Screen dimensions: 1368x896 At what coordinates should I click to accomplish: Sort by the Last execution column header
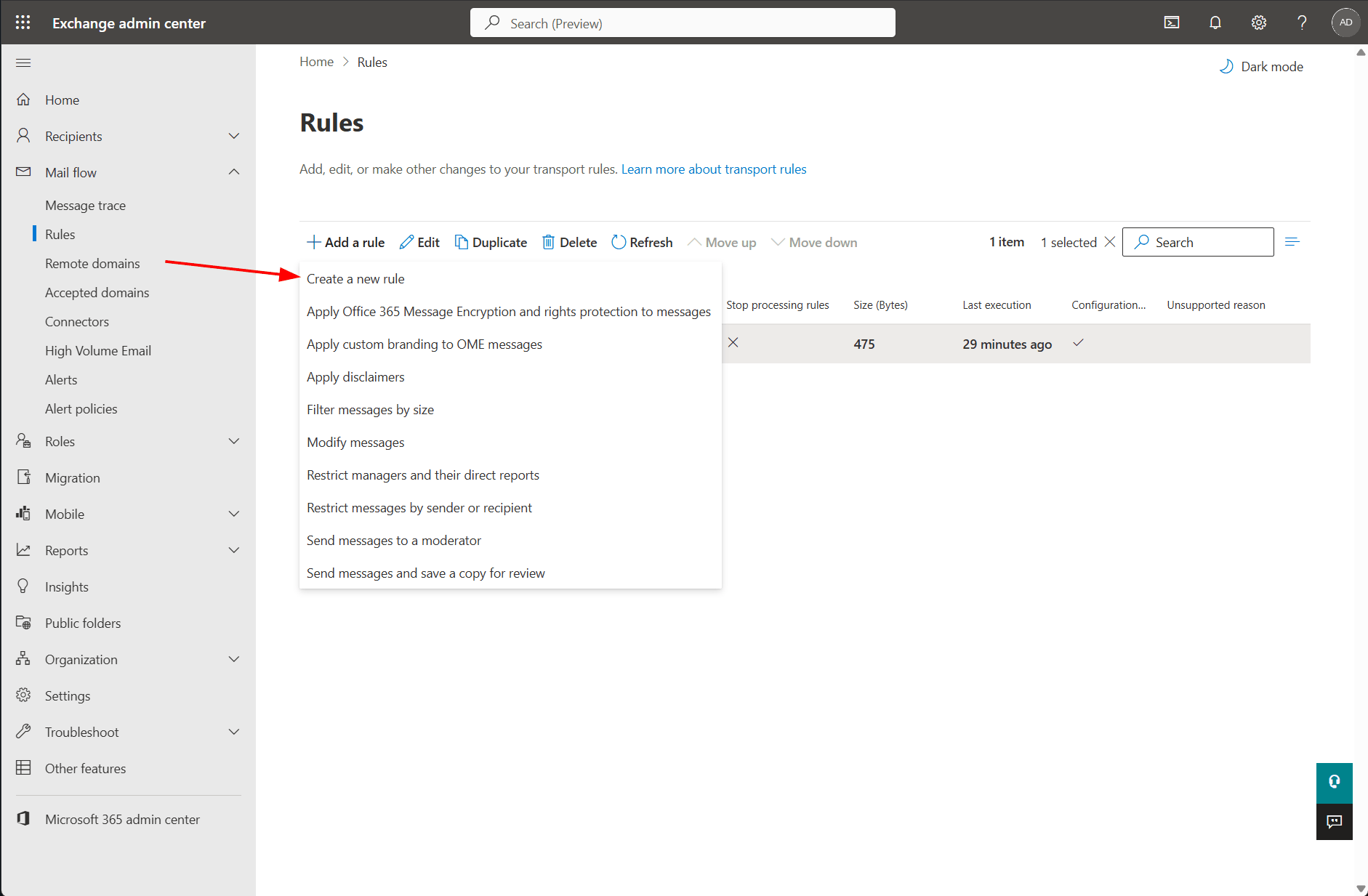997,305
